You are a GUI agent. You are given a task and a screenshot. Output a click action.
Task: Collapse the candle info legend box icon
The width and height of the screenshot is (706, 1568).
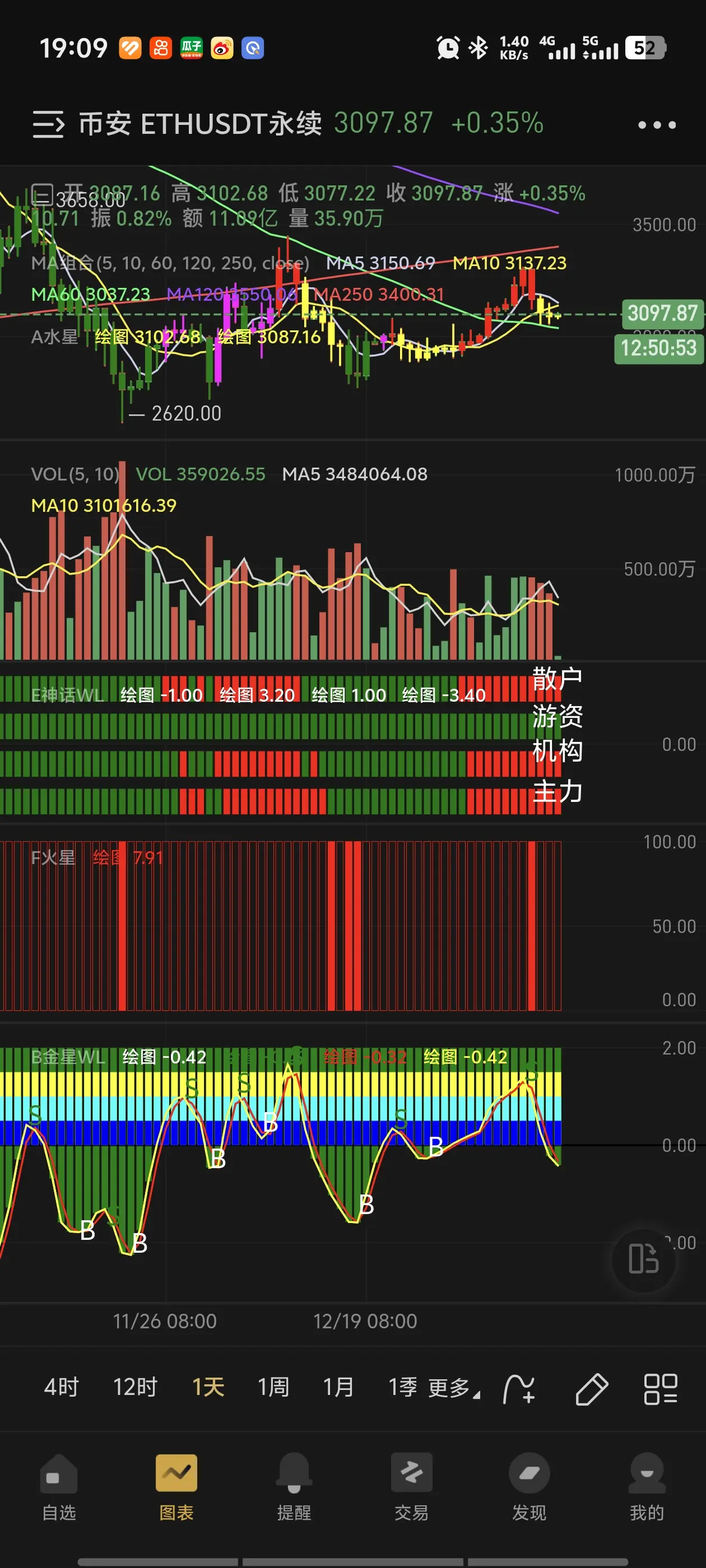[x=43, y=195]
